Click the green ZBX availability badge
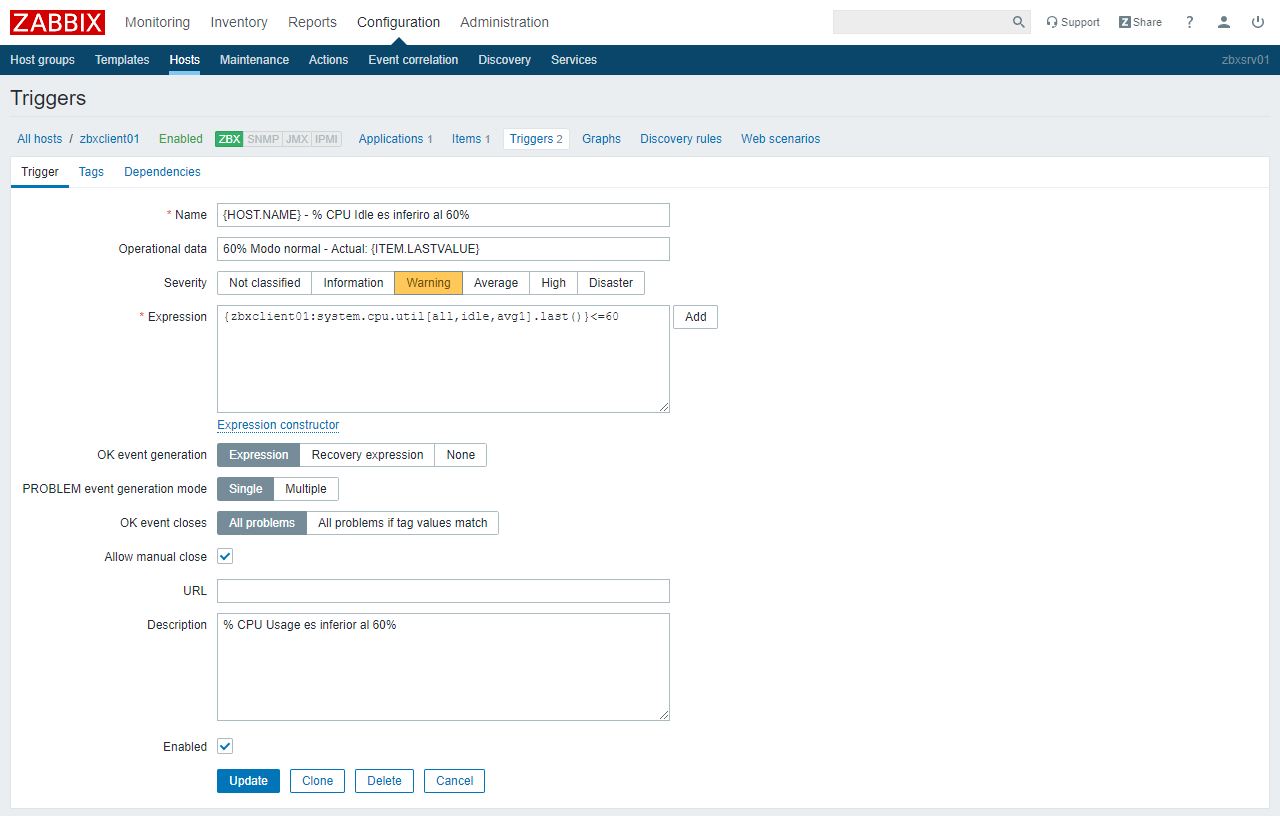The image size is (1280, 816). [229, 139]
